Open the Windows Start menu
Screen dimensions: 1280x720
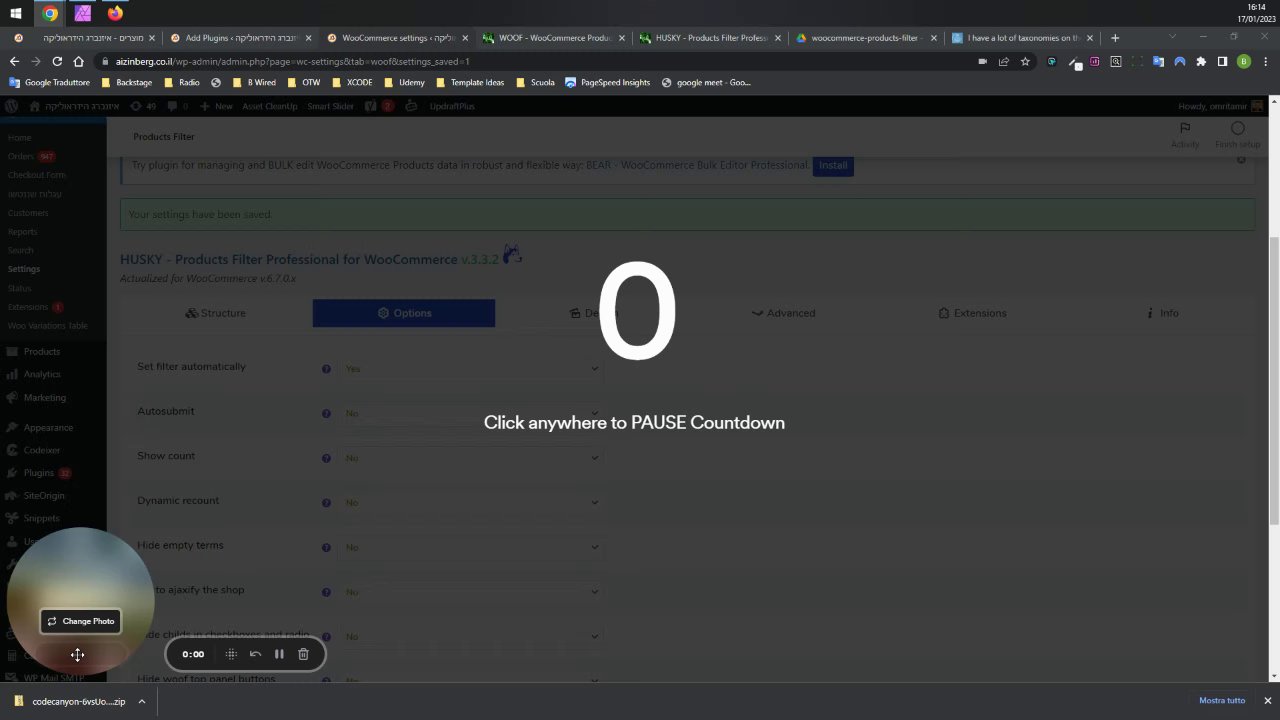coord(16,13)
